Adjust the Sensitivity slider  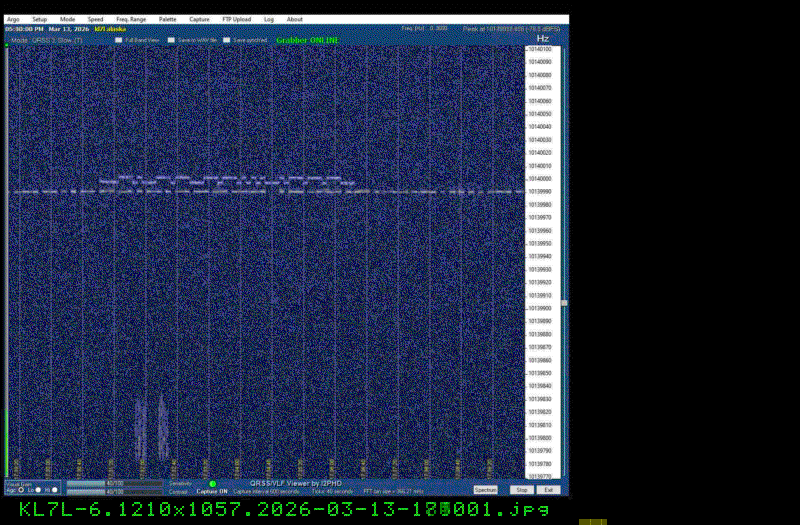click(x=113, y=484)
